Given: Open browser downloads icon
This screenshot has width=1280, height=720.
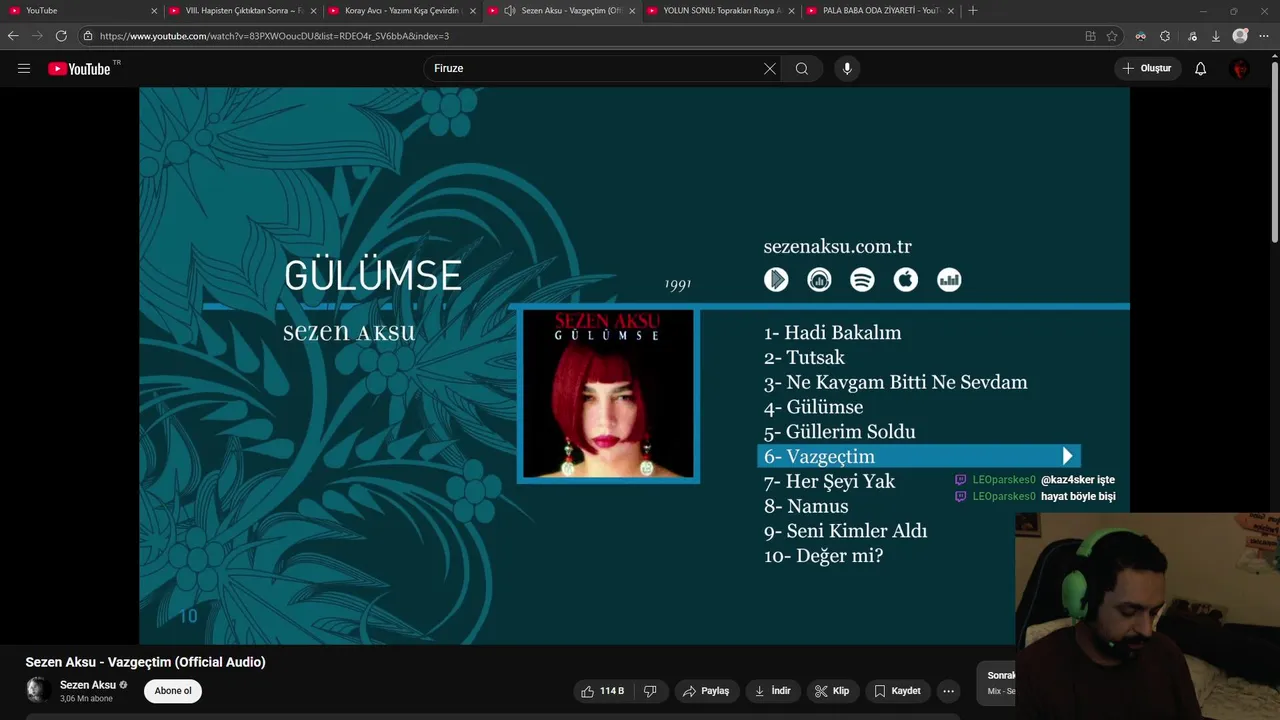Looking at the screenshot, I should coord(1215,36).
